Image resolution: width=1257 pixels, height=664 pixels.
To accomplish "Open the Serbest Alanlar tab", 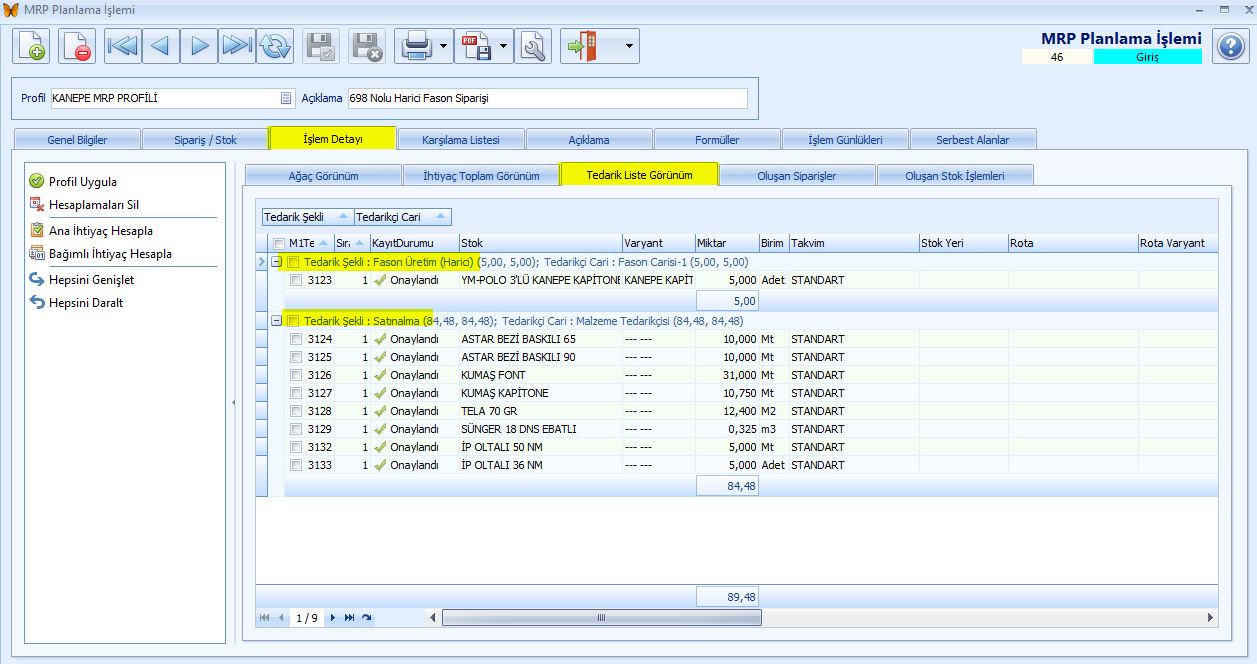I will [973, 139].
